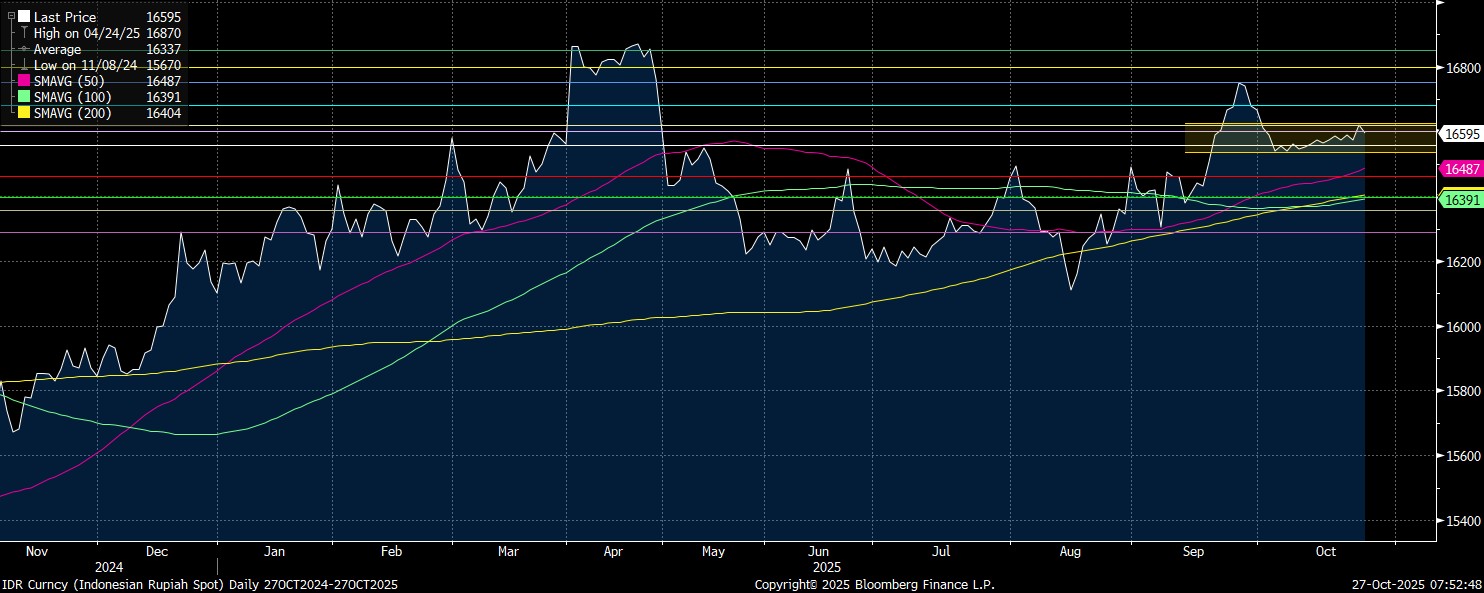Viewport: 1484px width, 593px height.
Task: Click the Sep label on the time axis
Action: click(1192, 551)
